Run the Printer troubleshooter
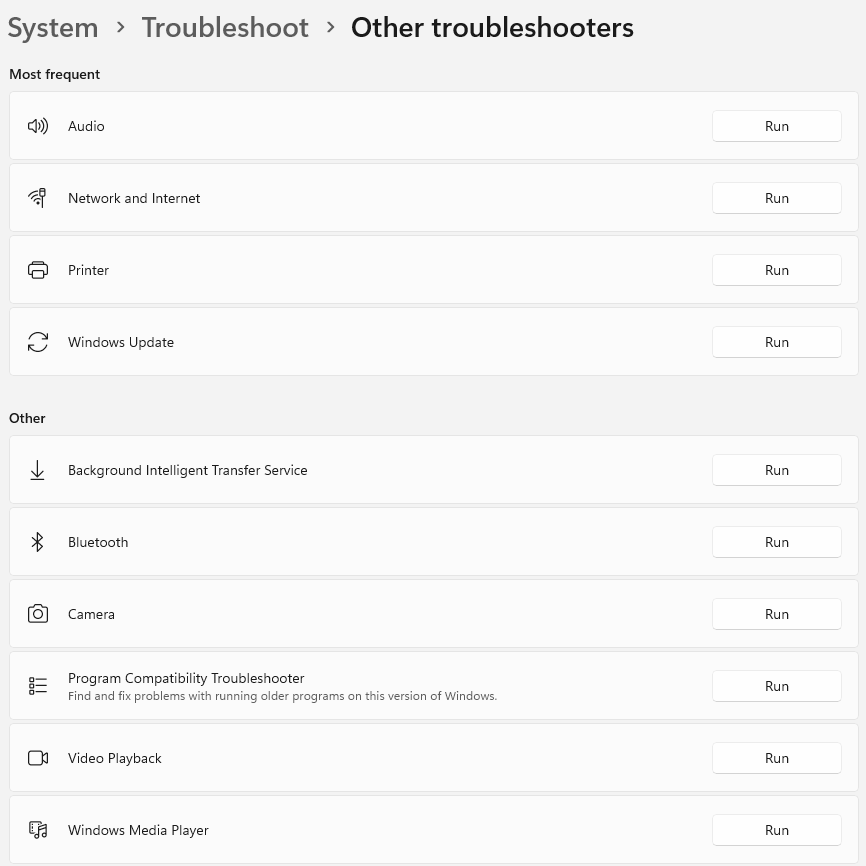The height and width of the screenshot is (866, 866). [x=777, y=270]
